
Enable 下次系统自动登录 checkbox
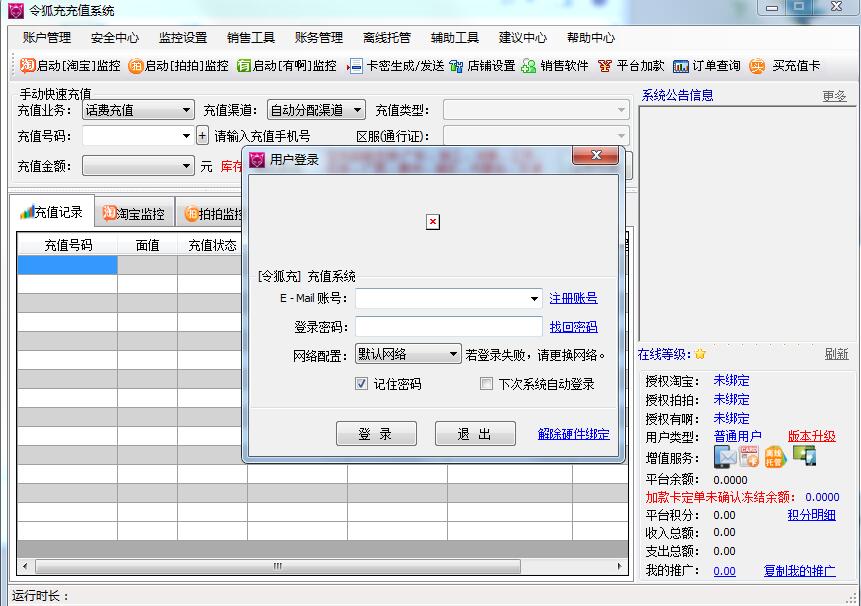[x=486, y=384]
